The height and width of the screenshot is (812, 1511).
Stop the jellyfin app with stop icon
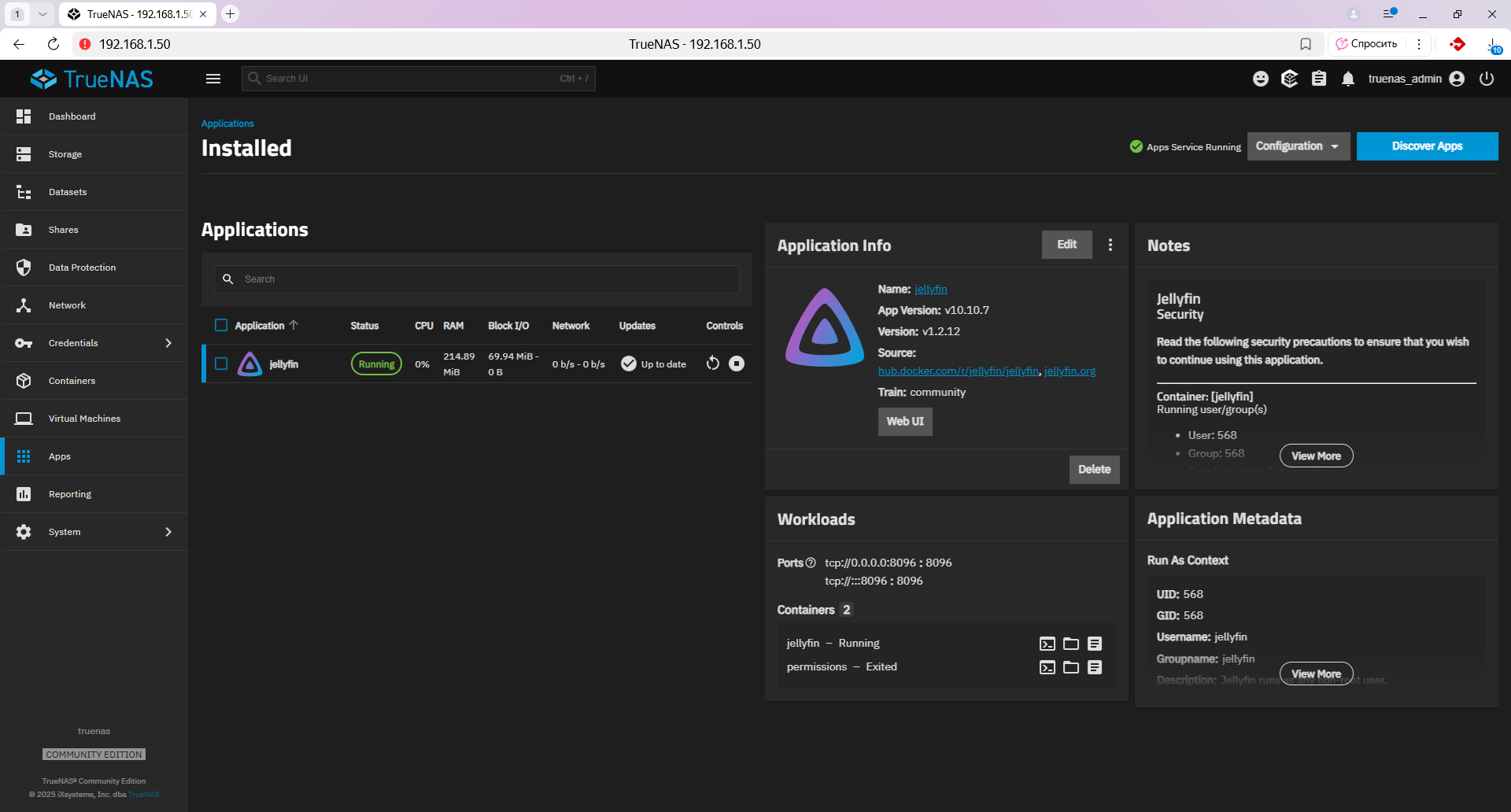737,364
